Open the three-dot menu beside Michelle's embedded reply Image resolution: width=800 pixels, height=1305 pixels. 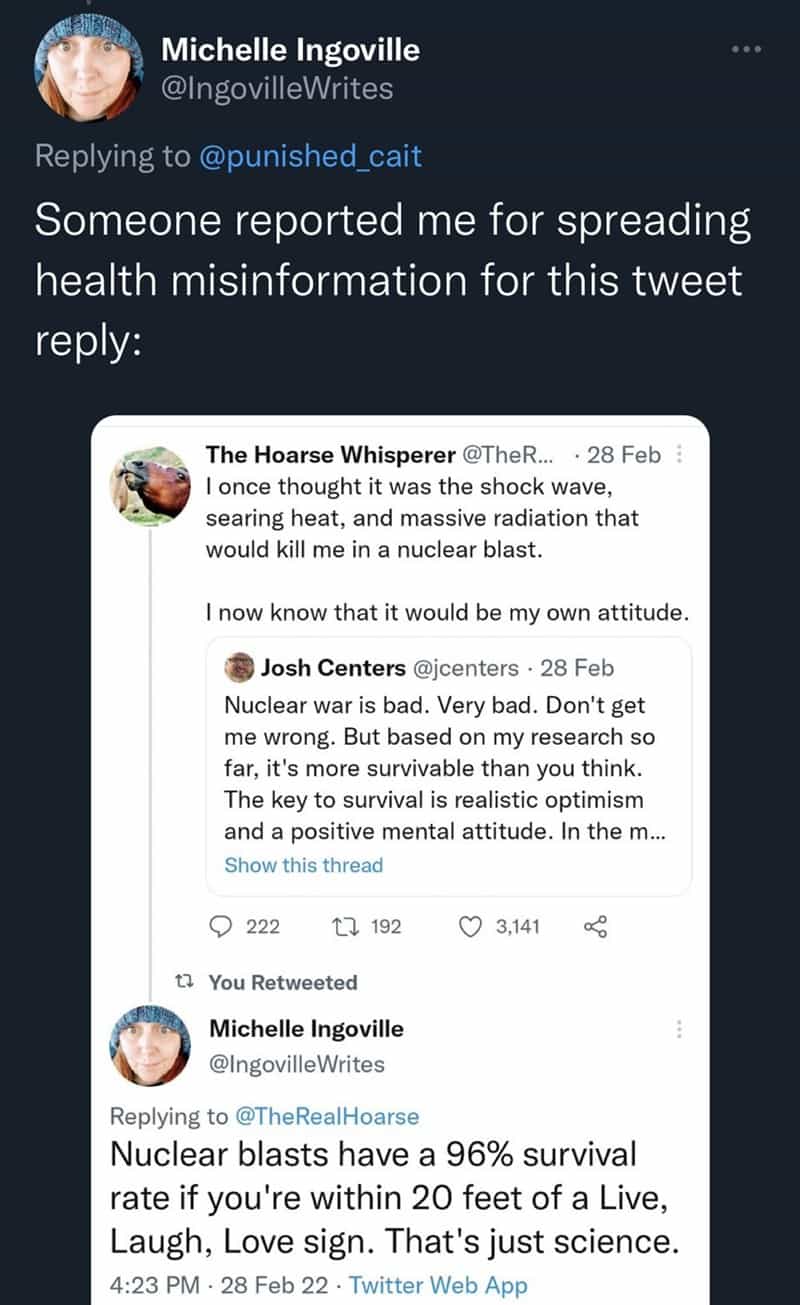[679, 1029]
